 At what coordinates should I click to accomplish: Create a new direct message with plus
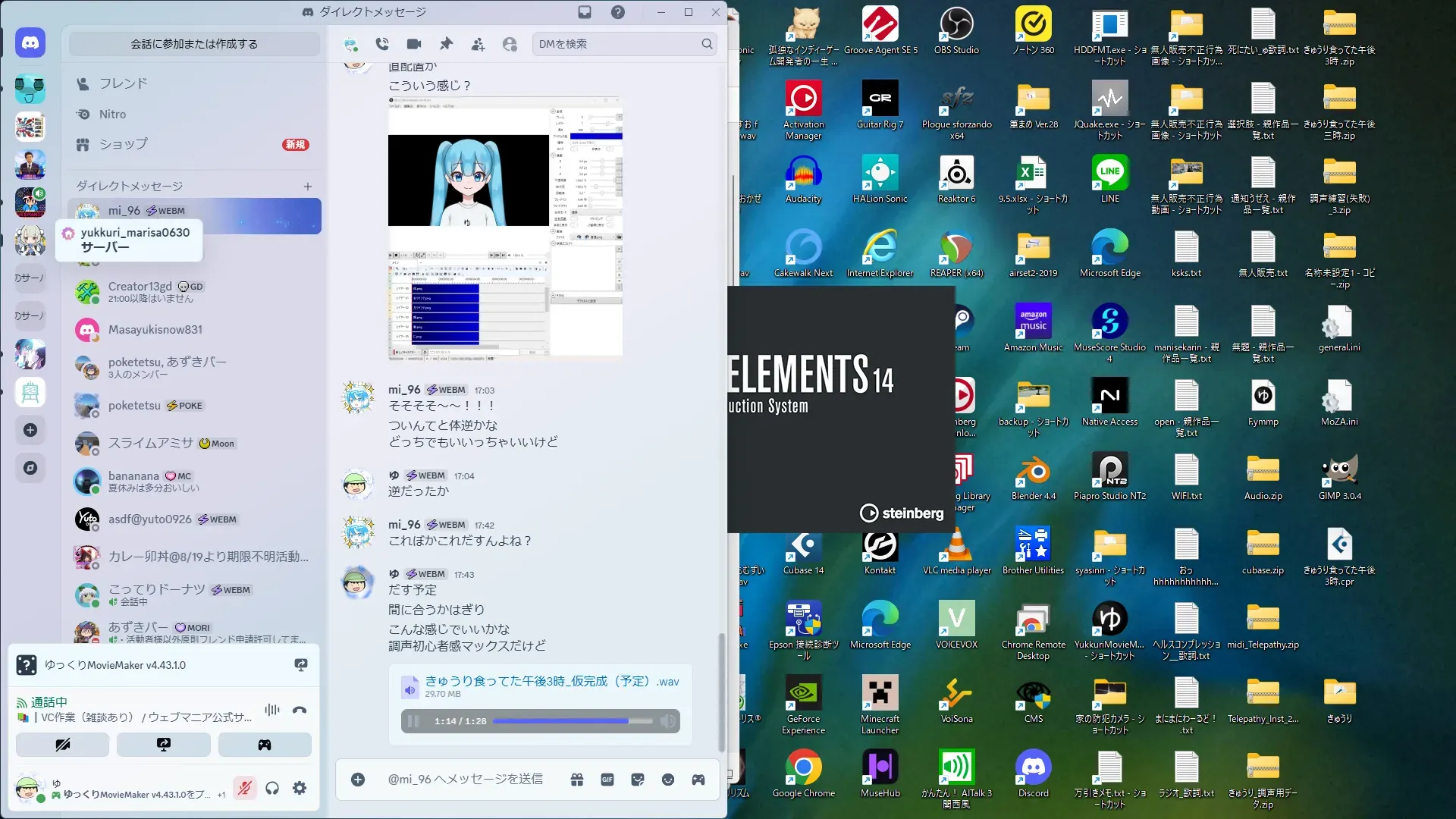pyautogui.click(x=308, y=187)
